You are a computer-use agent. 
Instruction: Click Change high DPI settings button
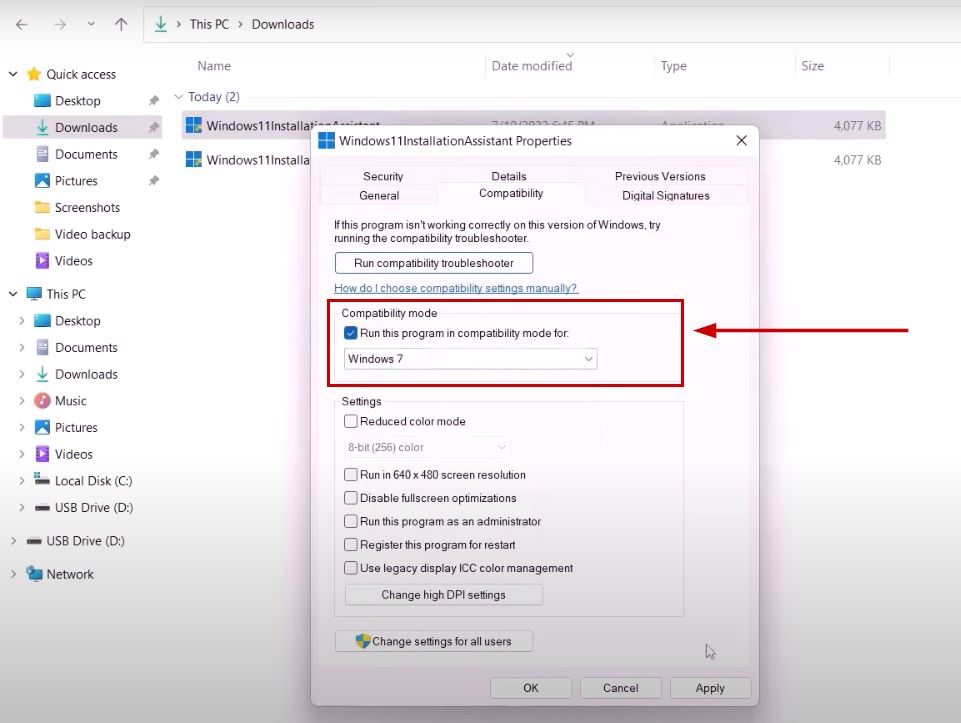click(x=444, y=594)
